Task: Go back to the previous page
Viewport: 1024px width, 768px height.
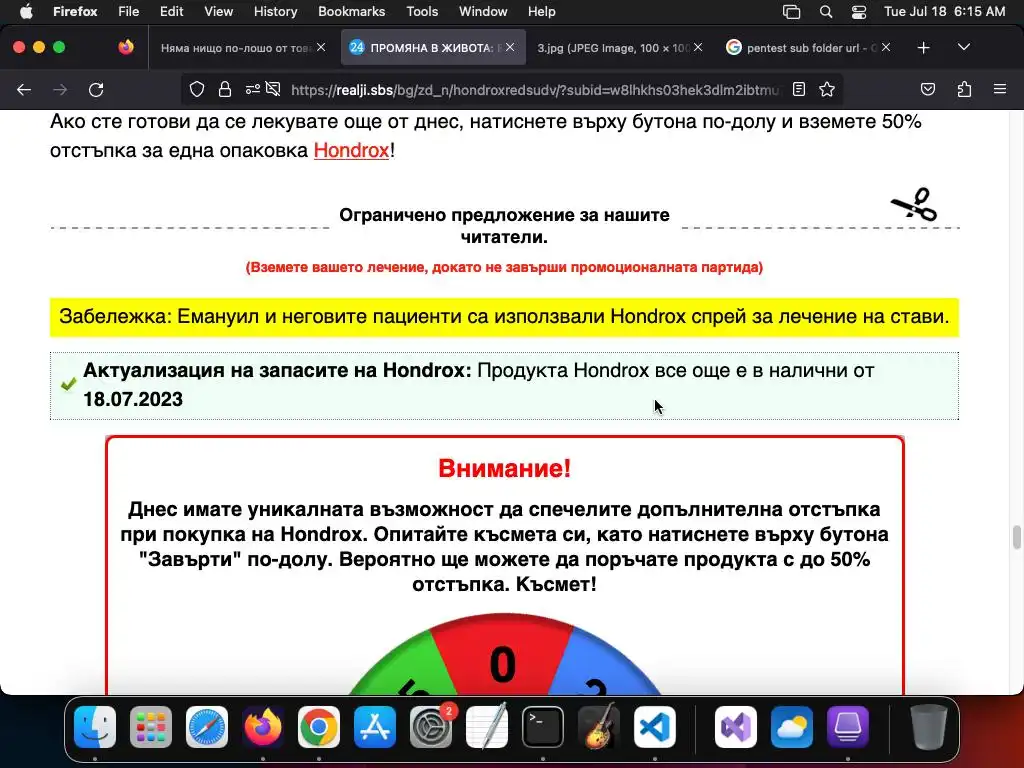Action: point(24,89)
